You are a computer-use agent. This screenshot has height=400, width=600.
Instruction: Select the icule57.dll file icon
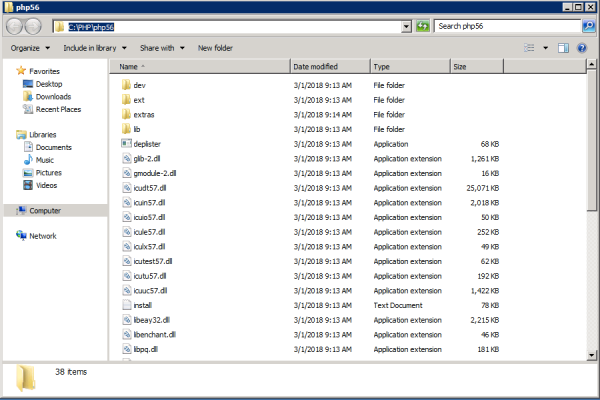click(127, 232)
